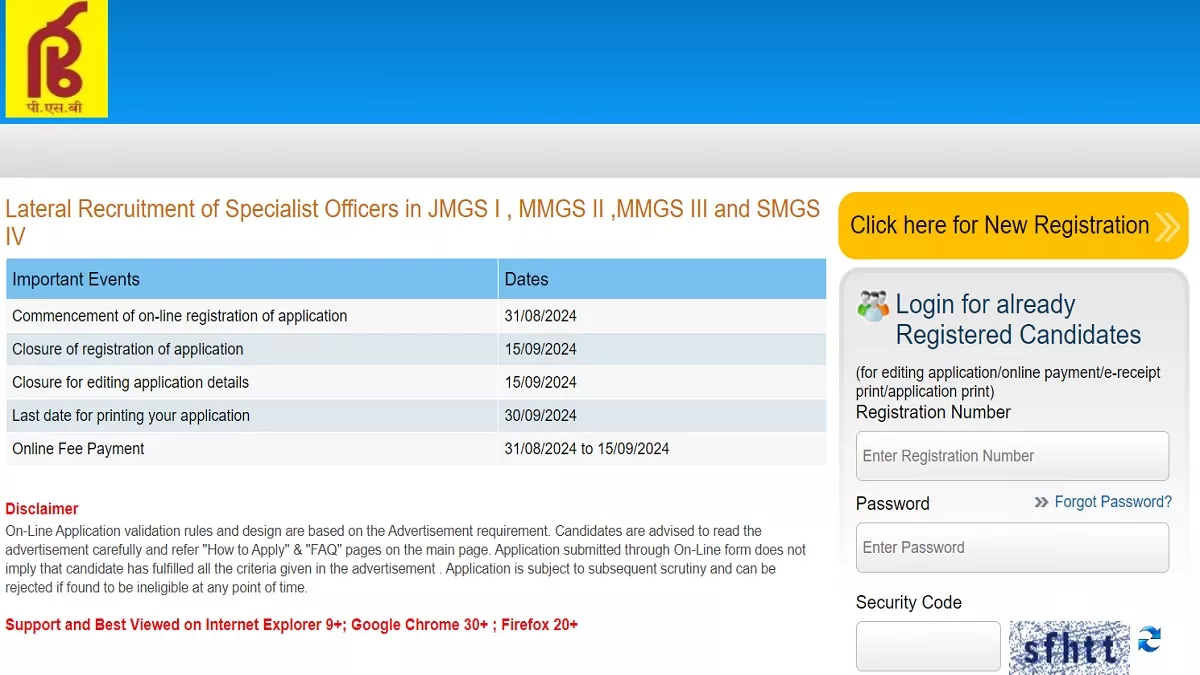Select Last date for printing your application

pos(131,416)
